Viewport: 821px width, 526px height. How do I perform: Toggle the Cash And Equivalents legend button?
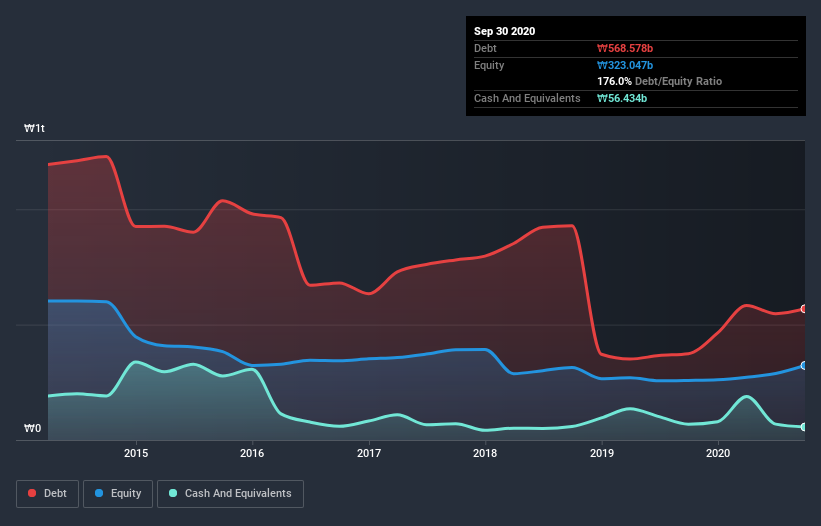click(x=230, y=494)
